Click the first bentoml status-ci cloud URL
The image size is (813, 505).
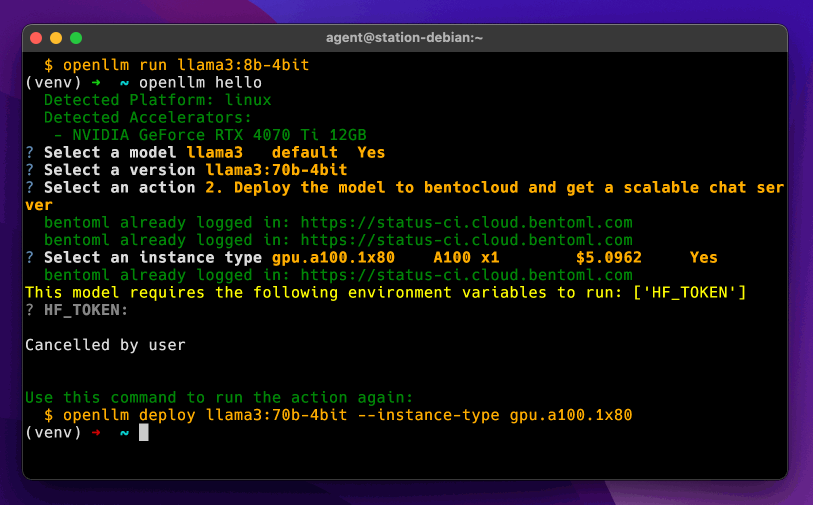466,223
